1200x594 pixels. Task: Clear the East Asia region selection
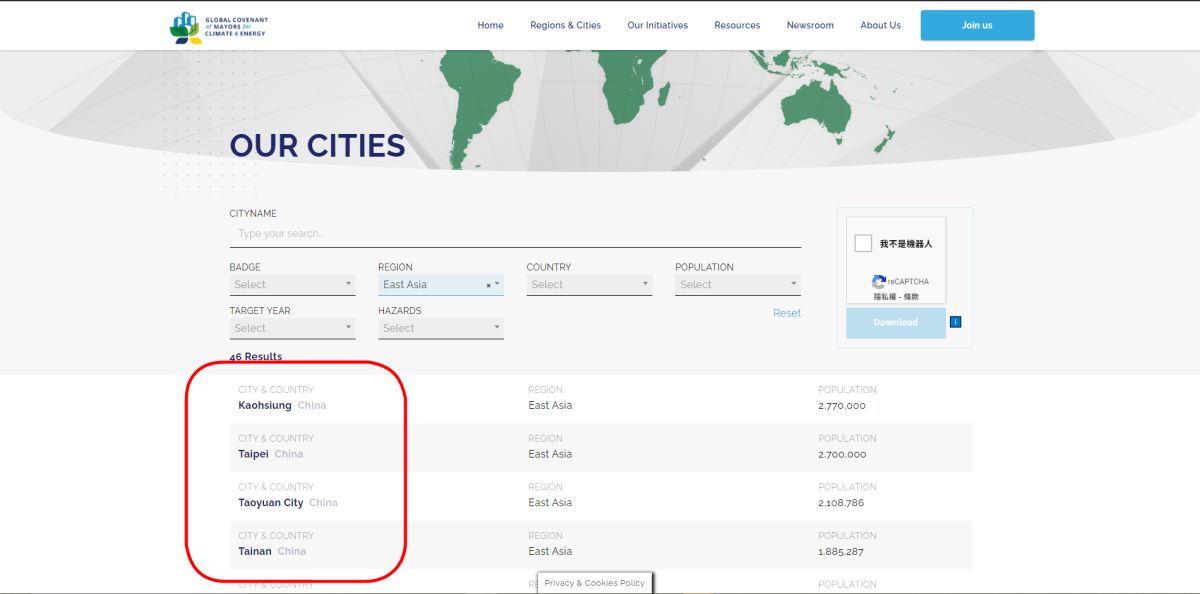488,286
